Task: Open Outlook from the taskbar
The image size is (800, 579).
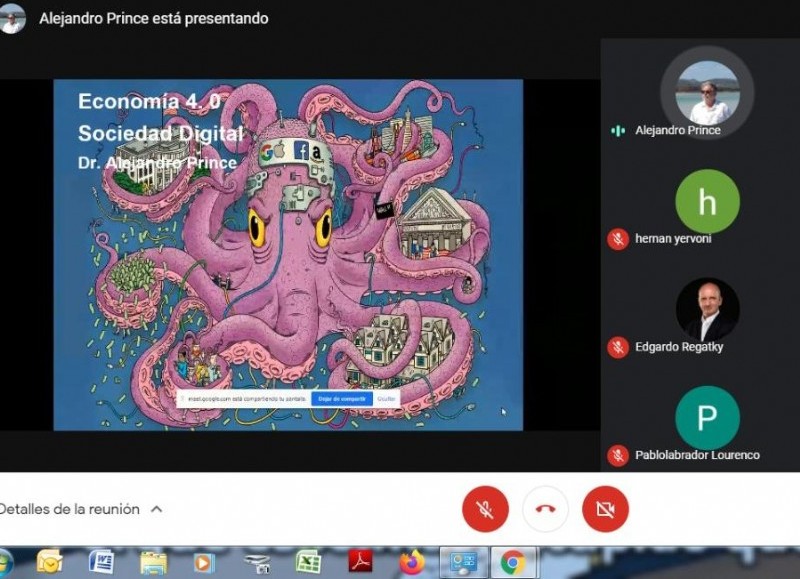Action: (x=49, y=562)
